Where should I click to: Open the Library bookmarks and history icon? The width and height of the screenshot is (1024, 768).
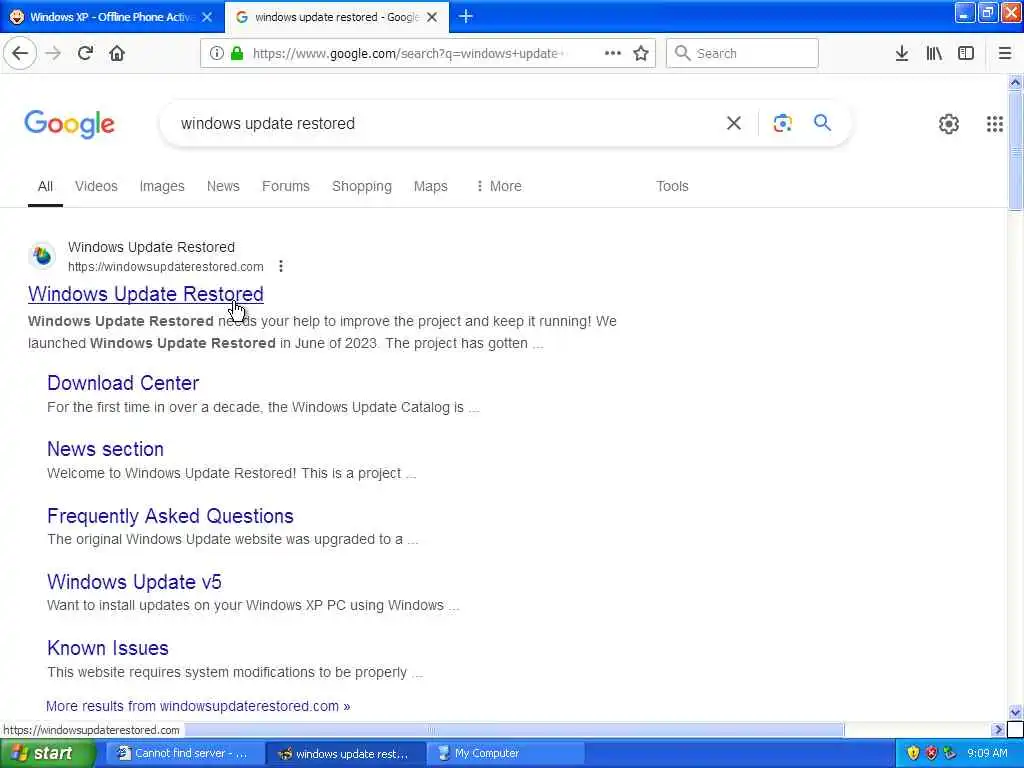point(934,54)
